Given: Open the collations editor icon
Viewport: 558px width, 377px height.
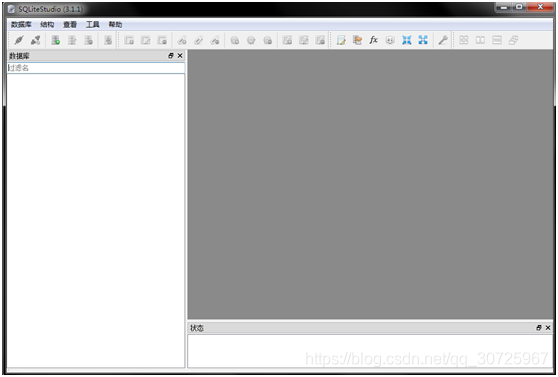Looking at the screenshot, I should (x=390, y=40).
